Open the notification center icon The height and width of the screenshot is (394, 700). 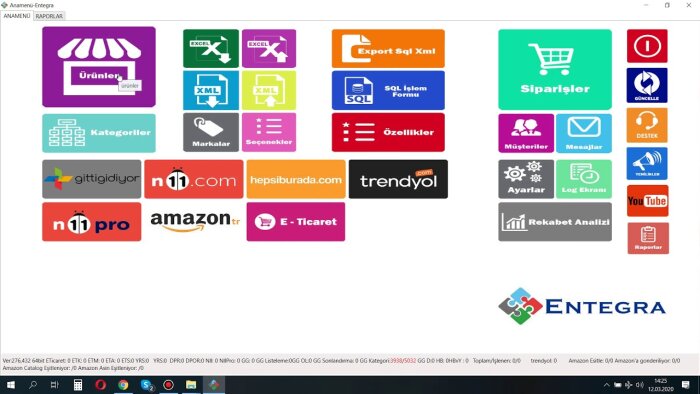pyautogui.click(x=686, y=385)
